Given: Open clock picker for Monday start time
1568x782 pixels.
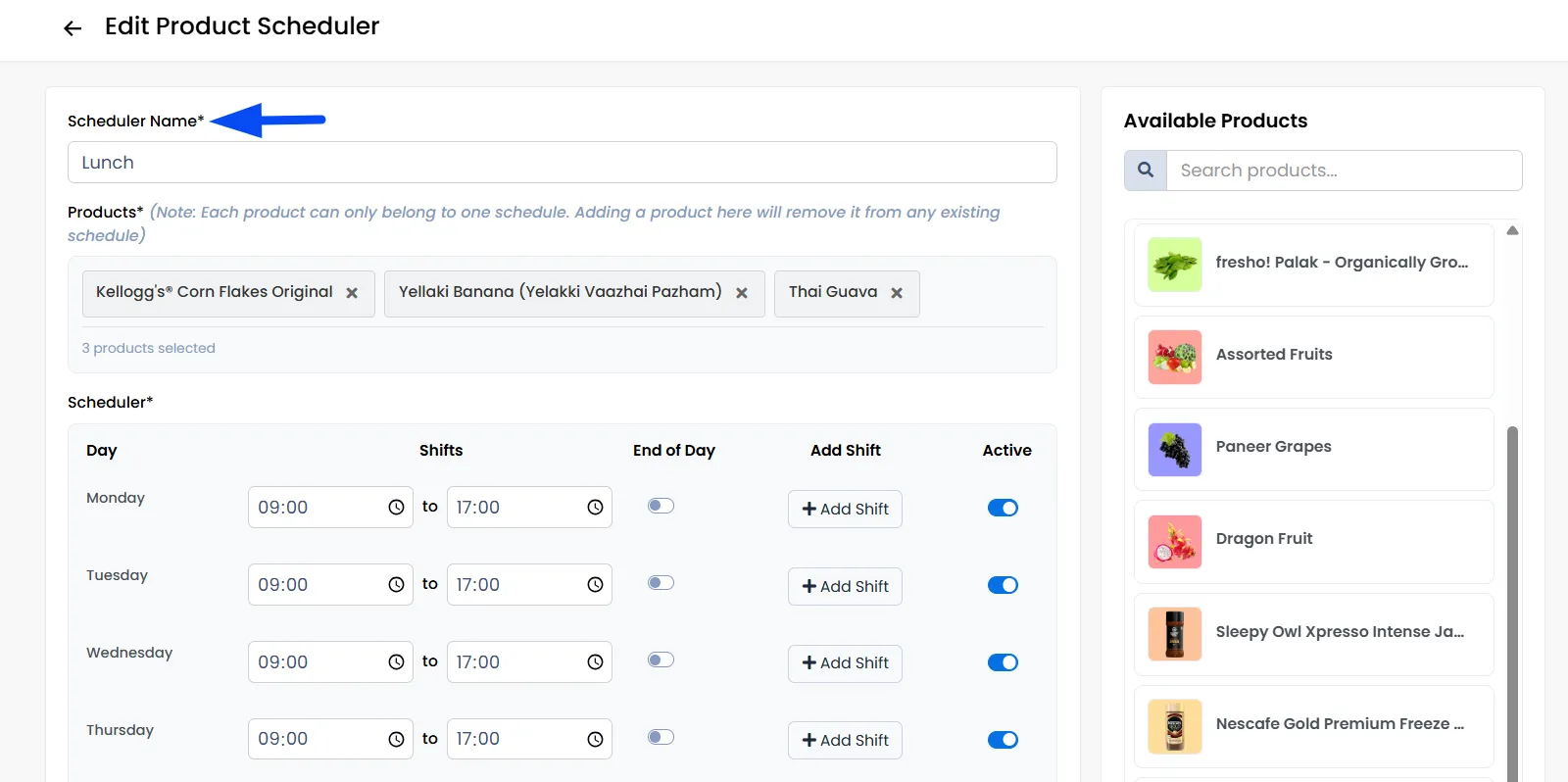Looking at the screenshot, I should tap(396, 508).
